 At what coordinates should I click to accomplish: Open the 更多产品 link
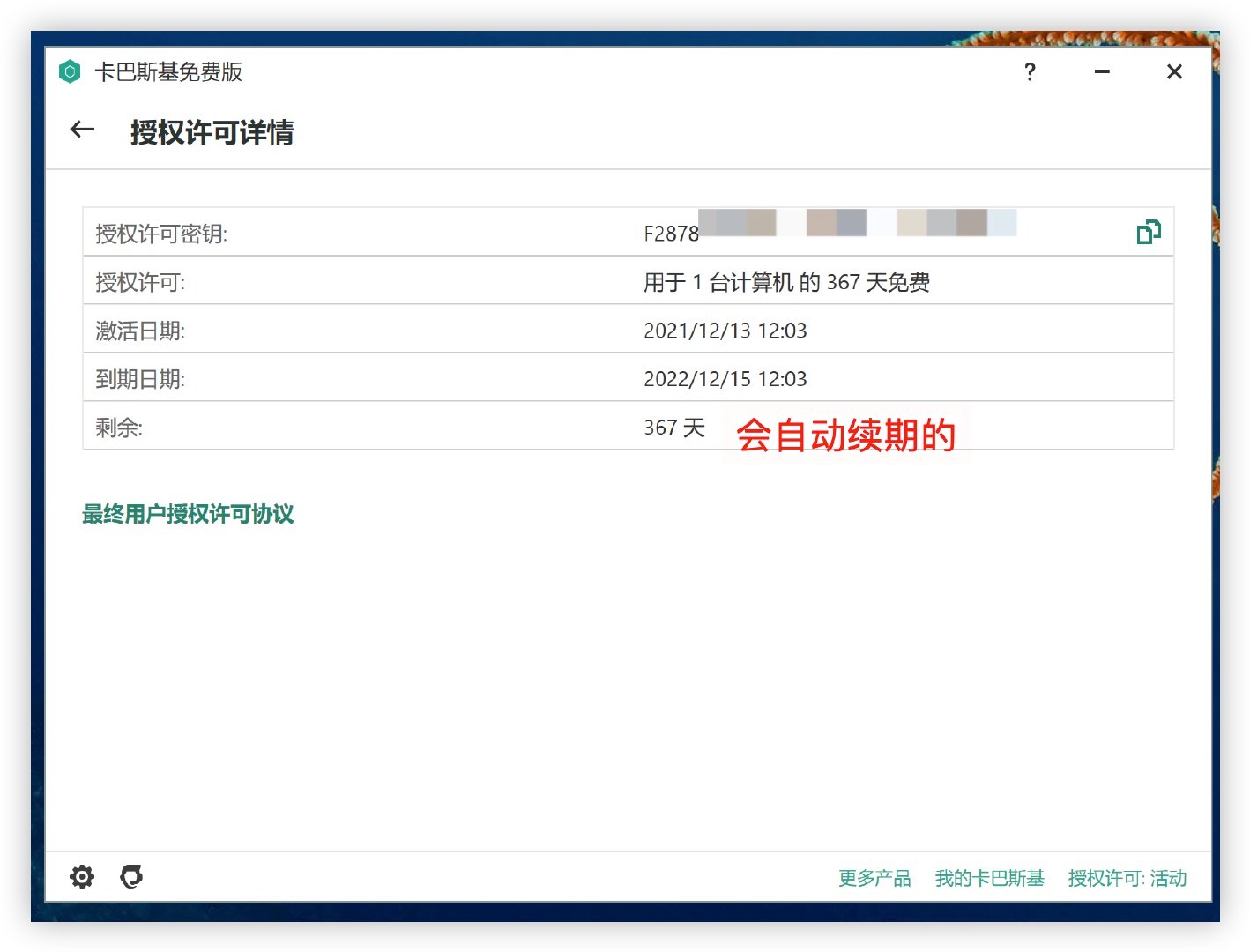874,878
